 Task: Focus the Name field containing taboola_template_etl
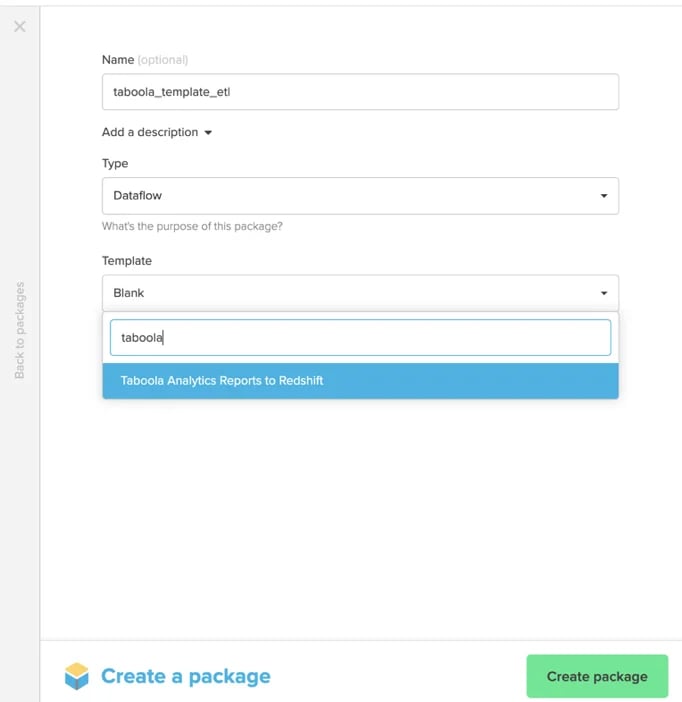click(x=360, y=92)
